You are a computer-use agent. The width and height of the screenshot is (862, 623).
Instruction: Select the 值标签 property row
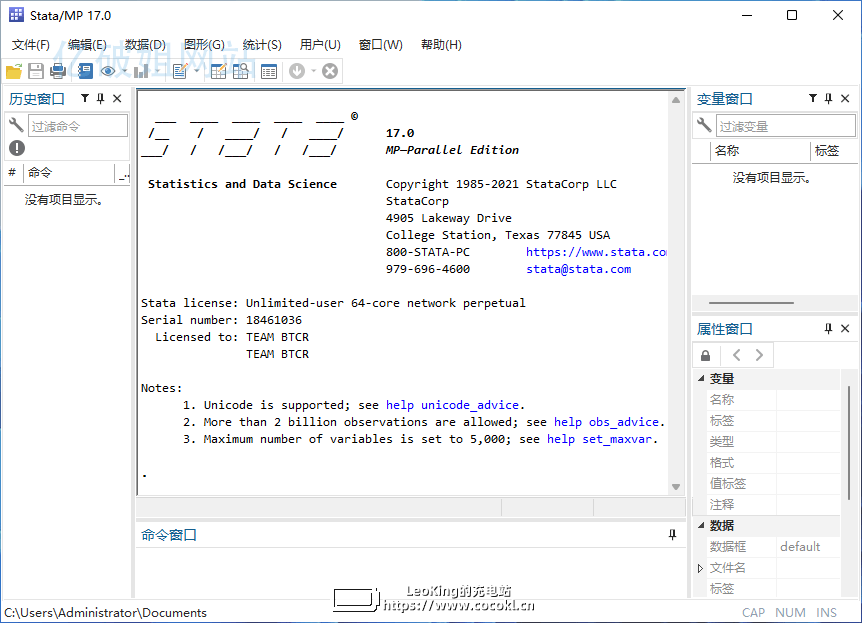[x=773, y=483]
